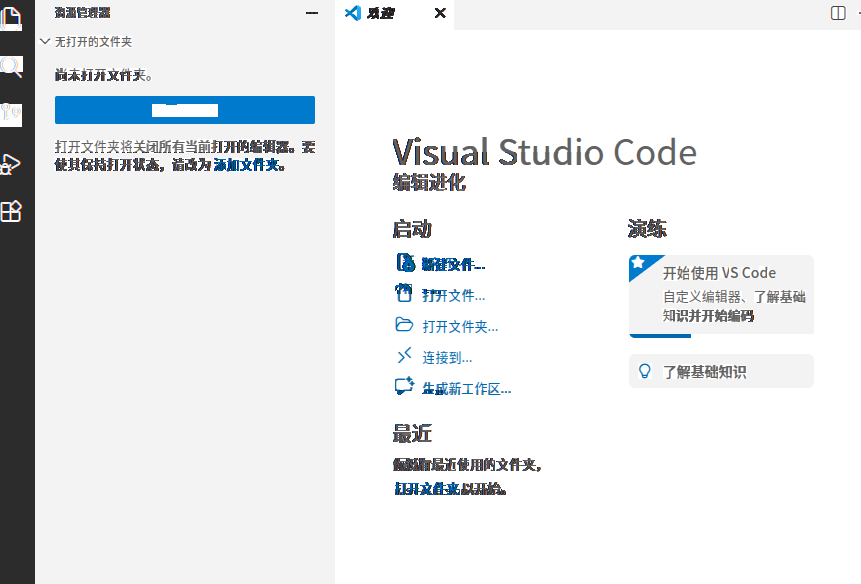This screenshot has height=584, width=861.
Task: Click the 演练 section heading
Action: click(647, 229)
